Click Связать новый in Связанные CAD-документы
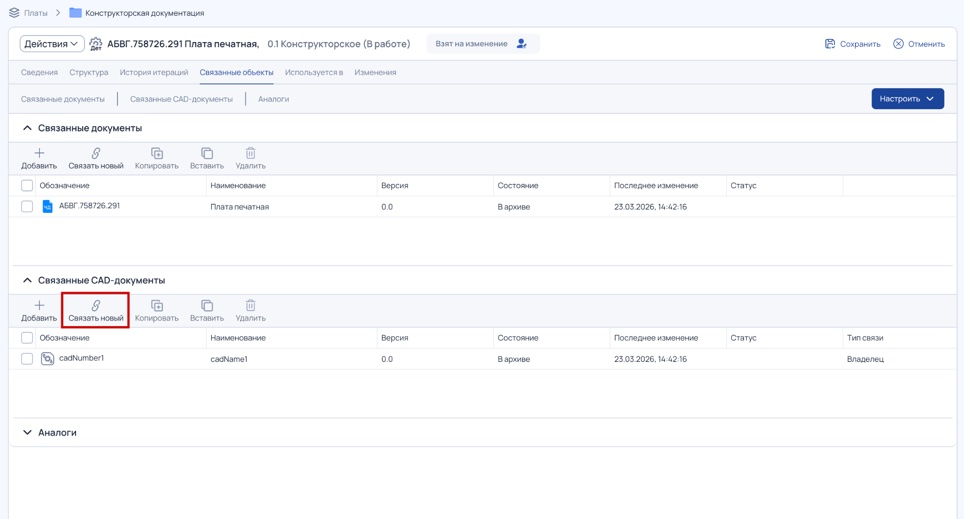Image resolution: width=964 pixels, height=519 pixels. pos(96,311)
